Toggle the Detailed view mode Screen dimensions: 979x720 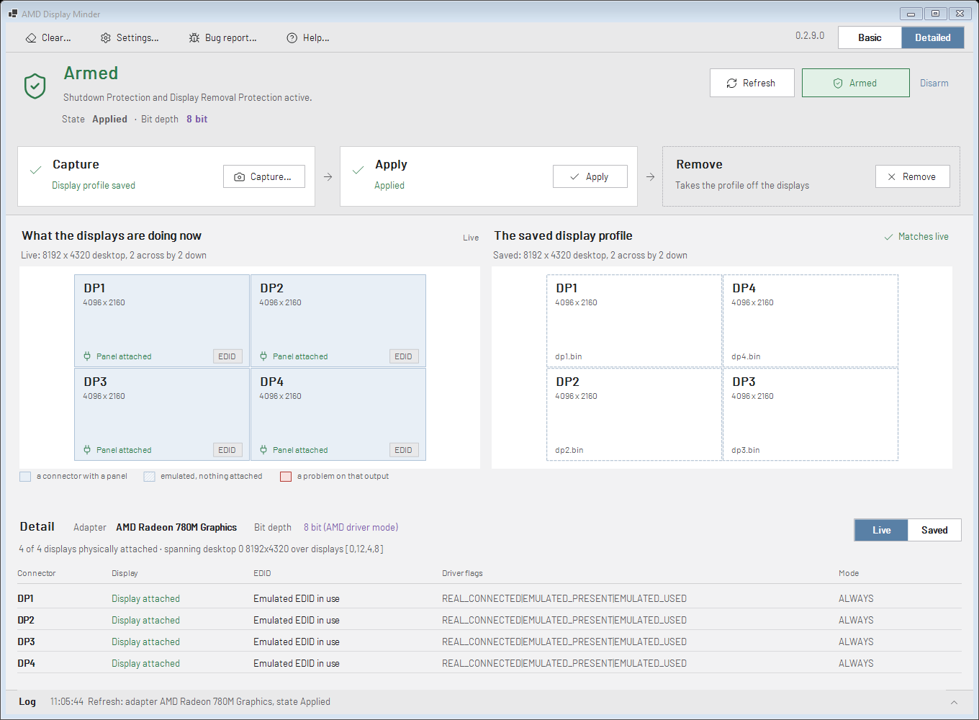pyautogui.click(x=933, y=37)
